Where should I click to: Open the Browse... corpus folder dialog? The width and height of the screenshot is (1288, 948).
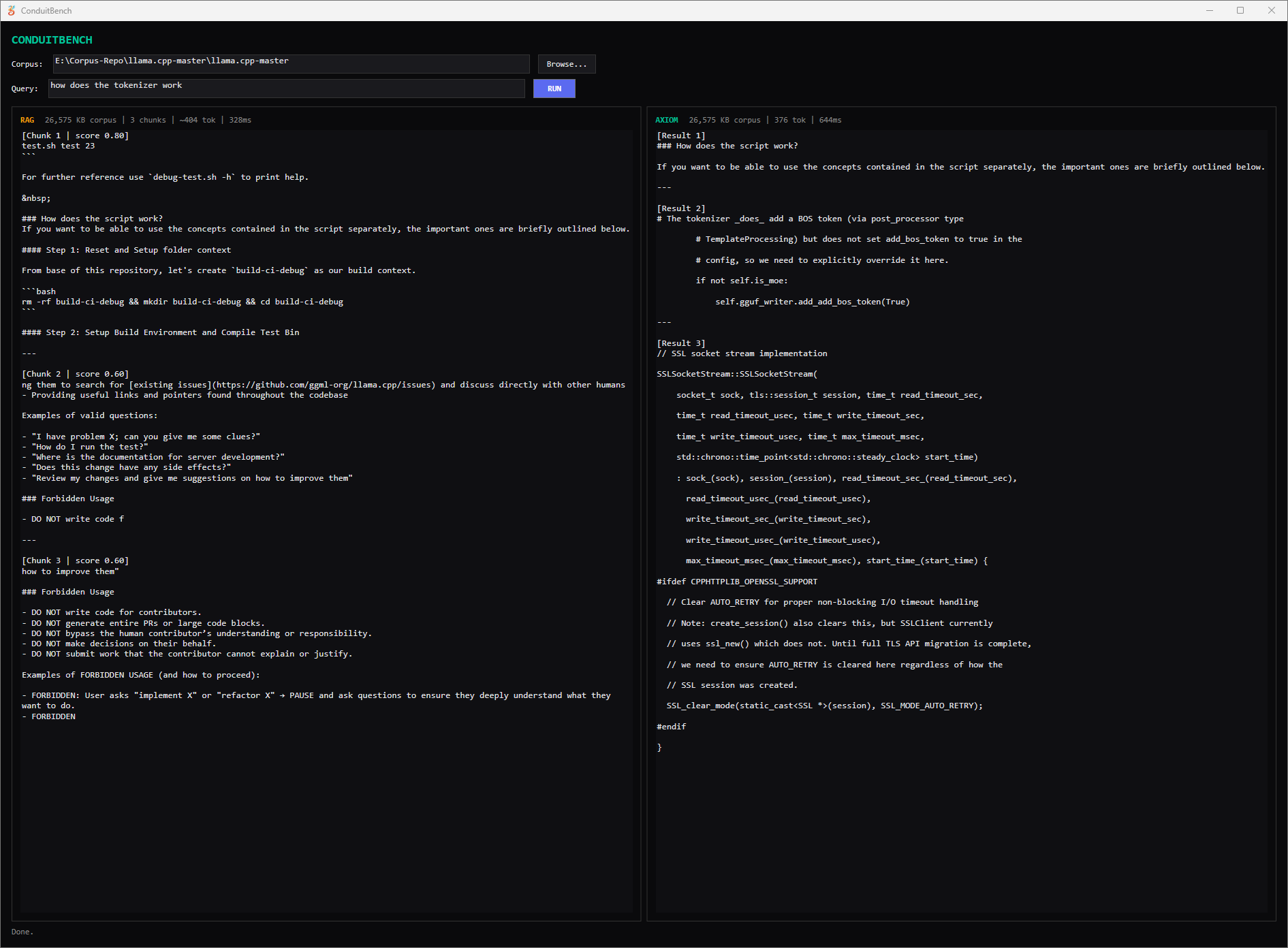(x=567, y=64)
